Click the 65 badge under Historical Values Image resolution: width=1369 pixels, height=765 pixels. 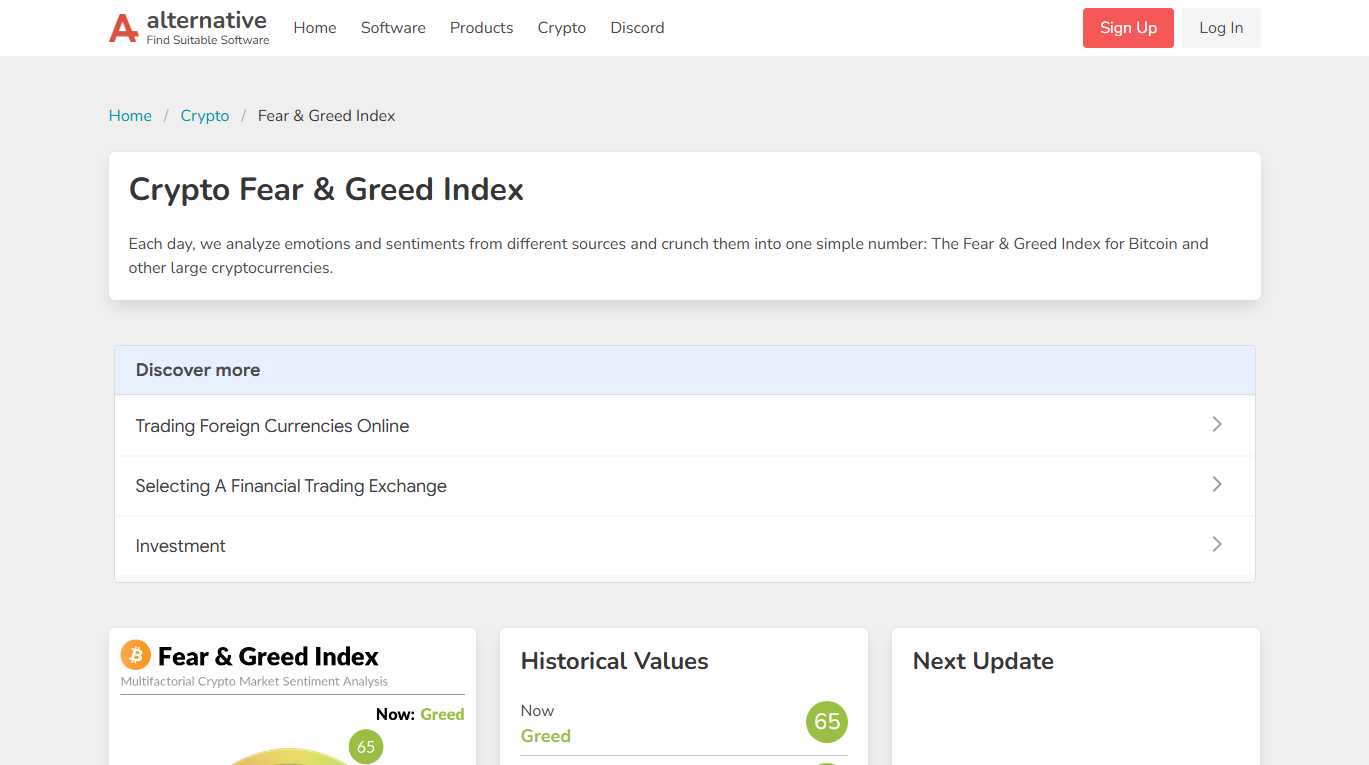click(x=827, y=722)
